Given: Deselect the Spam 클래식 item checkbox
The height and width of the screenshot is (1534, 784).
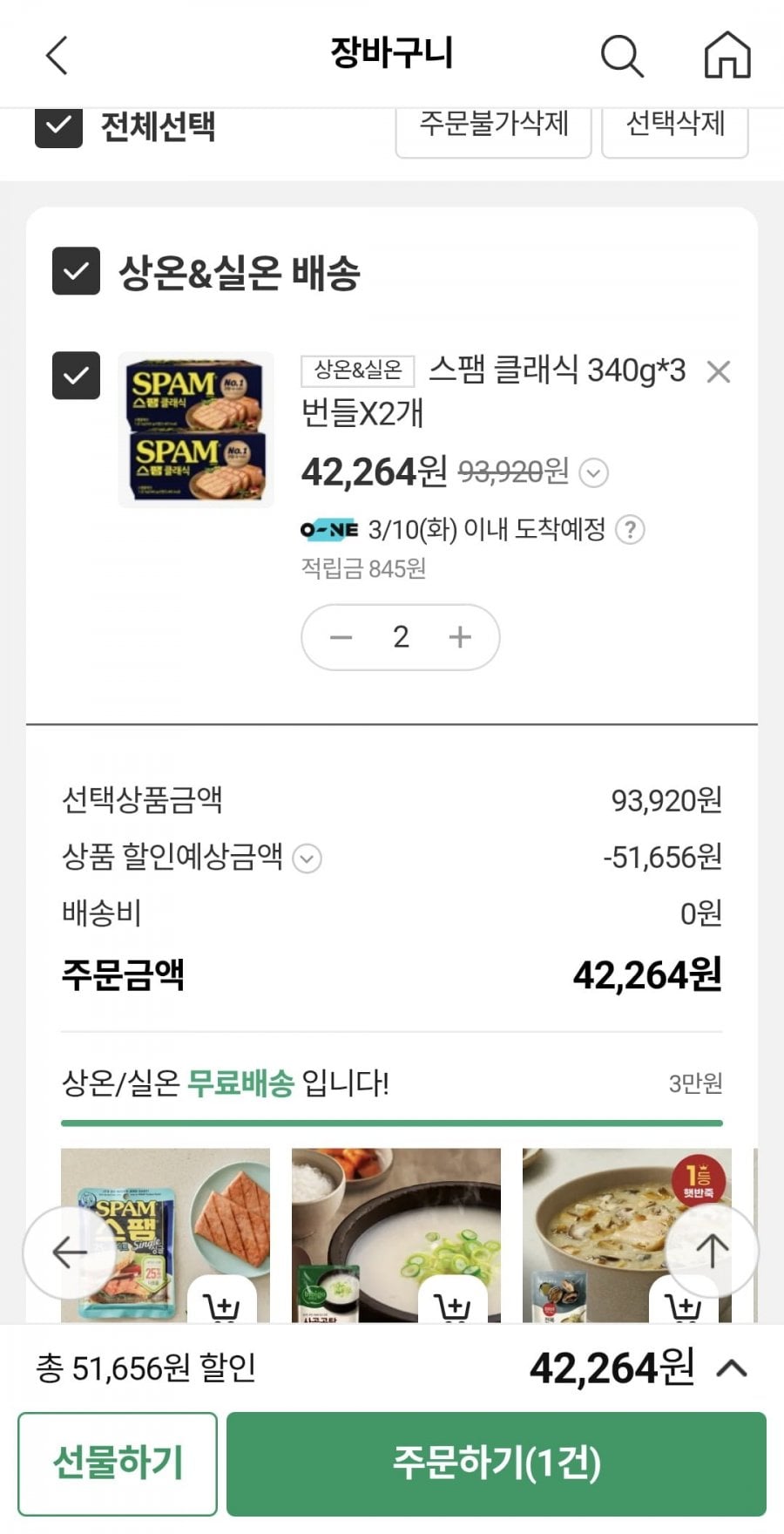Looking at the screenshot, I should coord(76,375).
